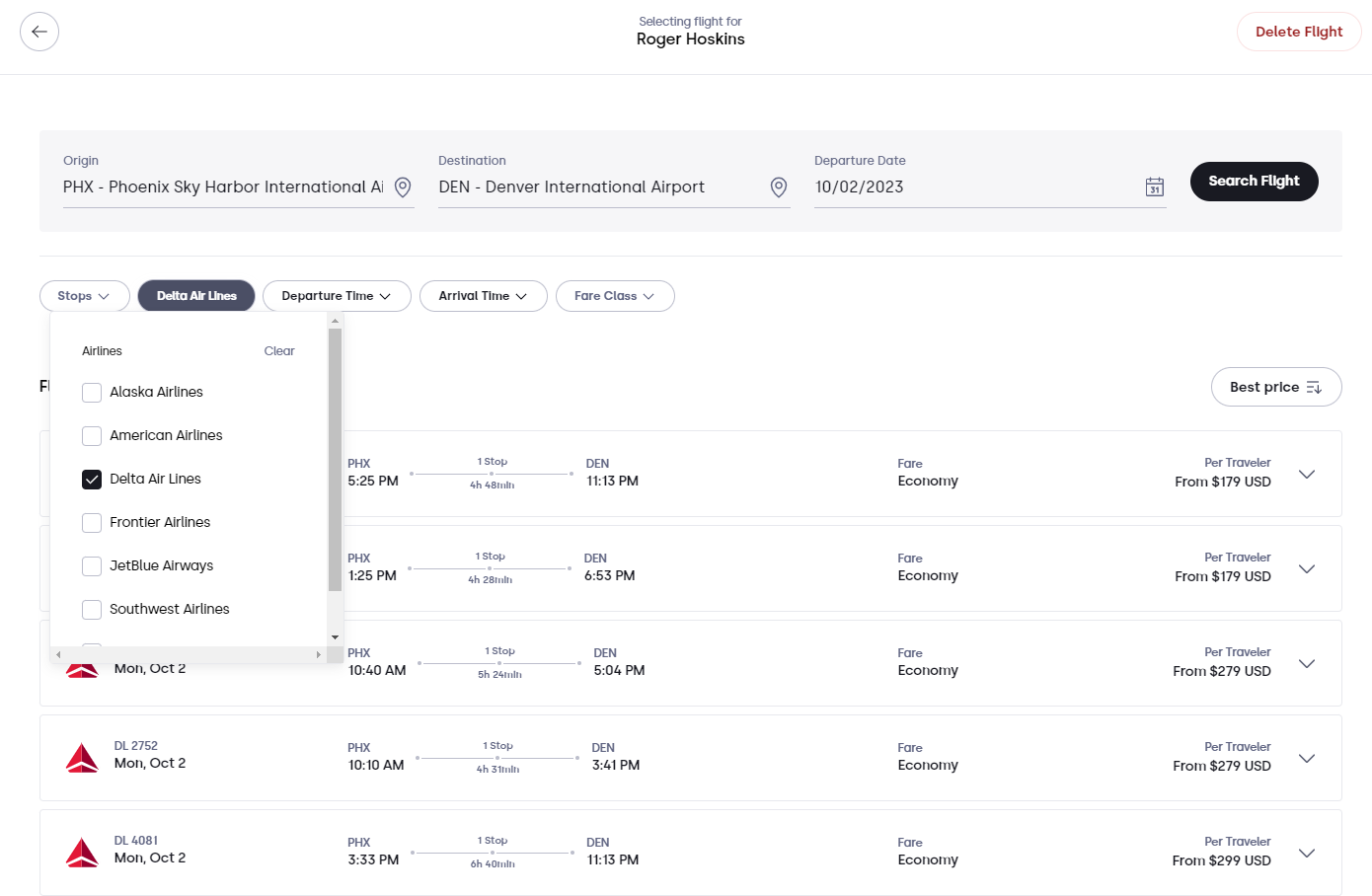Click the 4h 28min duration label

[490, 580]
